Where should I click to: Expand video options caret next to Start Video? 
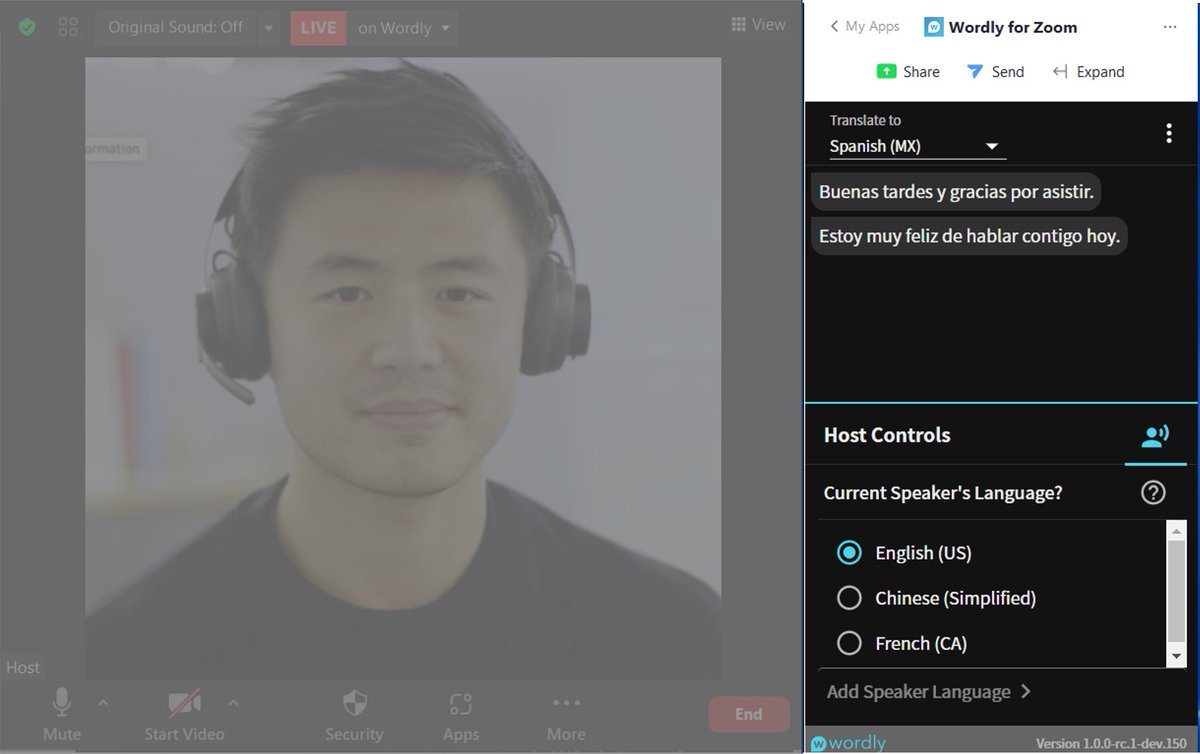233,702
